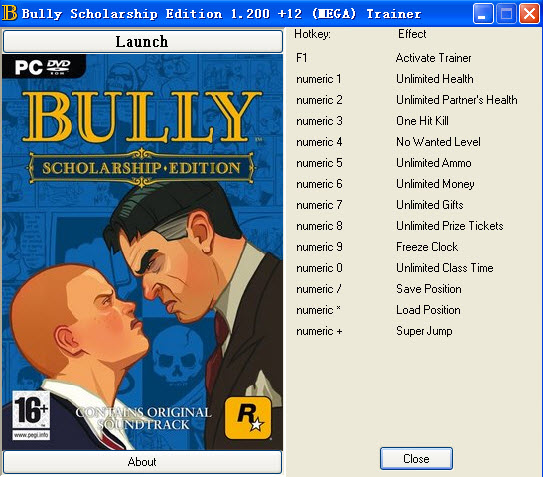This screenshot has width=543, height=477.
Task: Click the Close button at bottom
Action: (416, 459)
